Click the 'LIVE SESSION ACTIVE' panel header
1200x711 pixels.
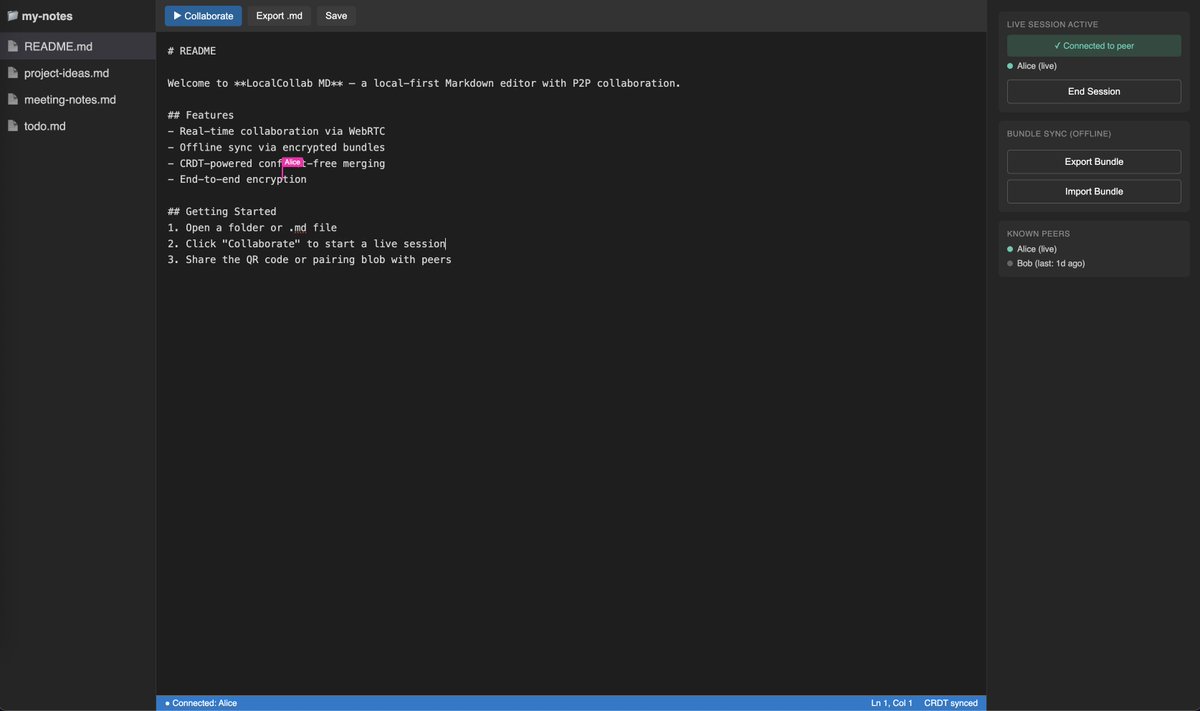(x=1052, y=24)
